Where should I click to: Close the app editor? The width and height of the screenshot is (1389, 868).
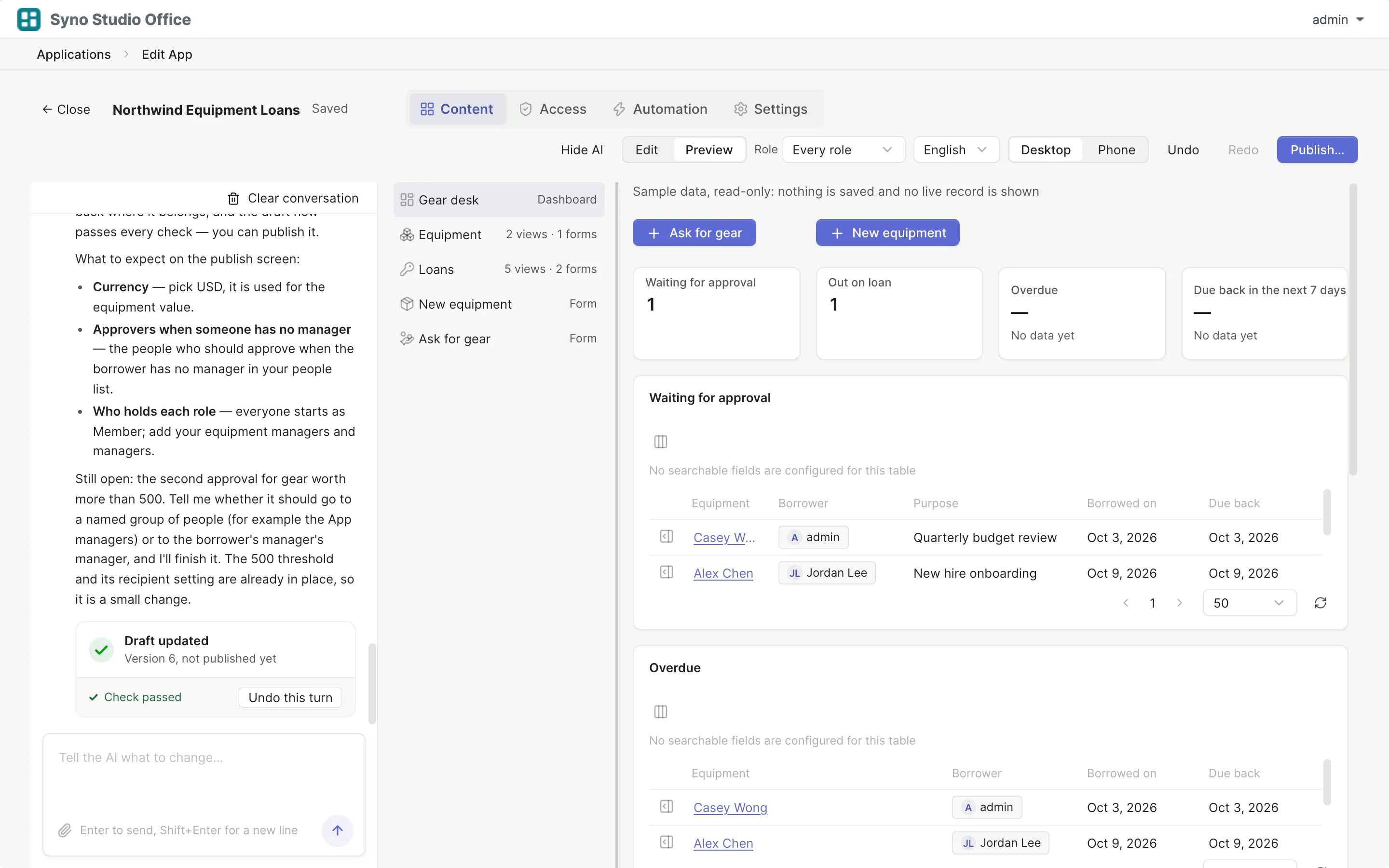point(66,109)
